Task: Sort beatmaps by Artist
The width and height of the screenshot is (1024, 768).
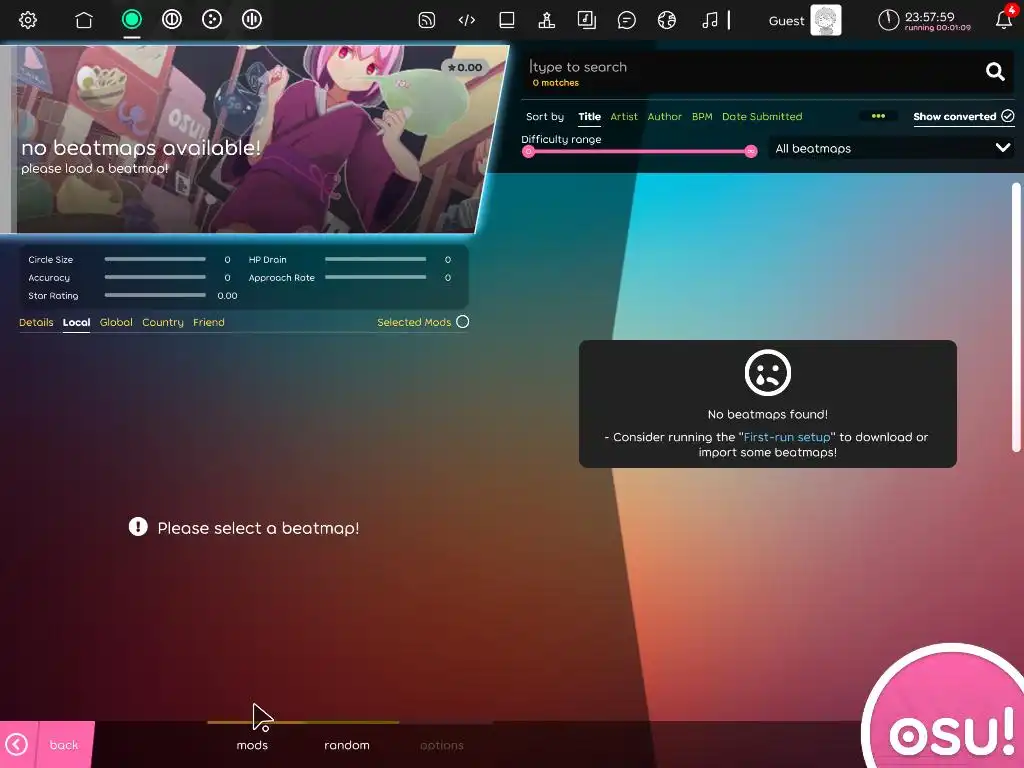Action: (624, 116)
